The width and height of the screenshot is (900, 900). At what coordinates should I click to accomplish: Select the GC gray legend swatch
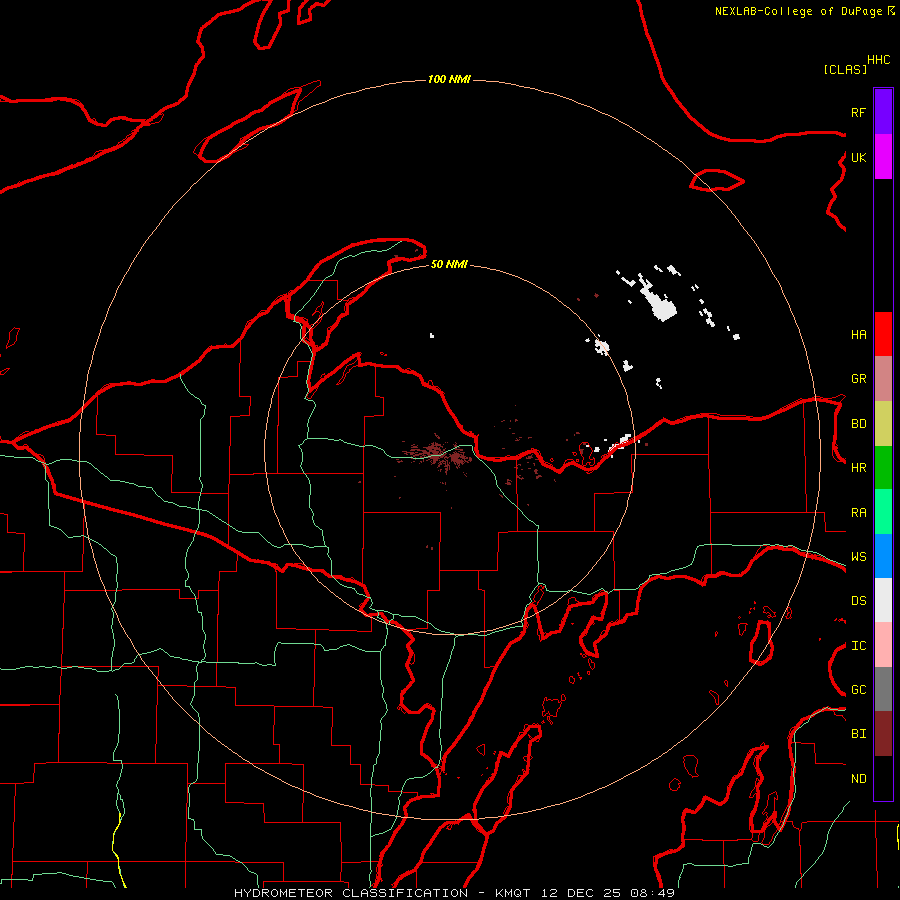pyautogui.click(x=883, y=689)
